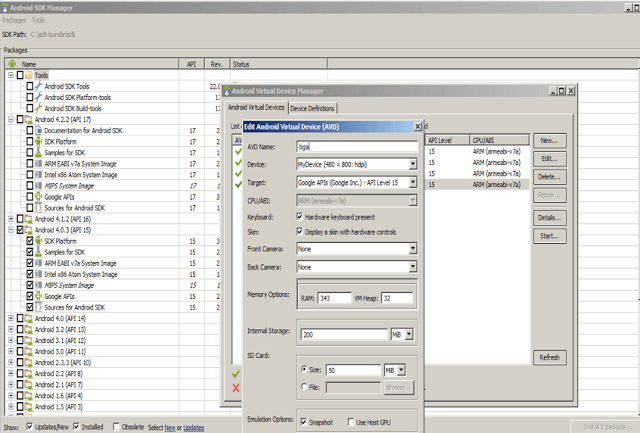Open the SD Card size MiB unit dropdown
The width and height of the screenshot is (640, 433).
[401, 370]
